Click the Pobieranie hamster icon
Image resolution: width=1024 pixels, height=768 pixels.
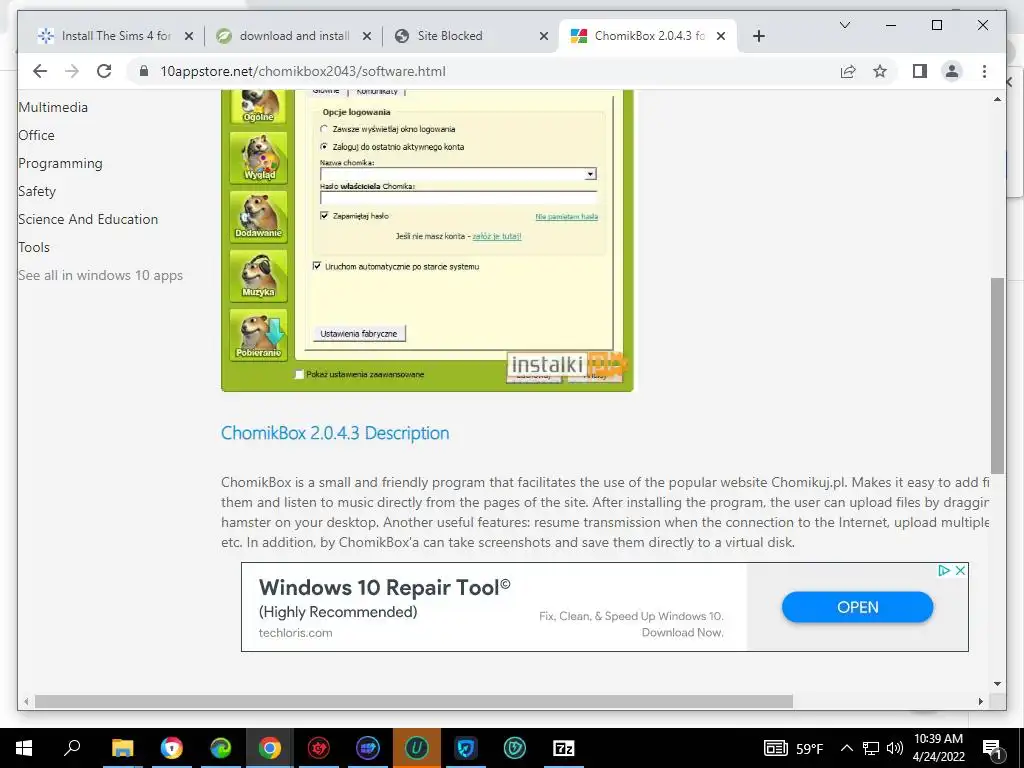point(259,334)
